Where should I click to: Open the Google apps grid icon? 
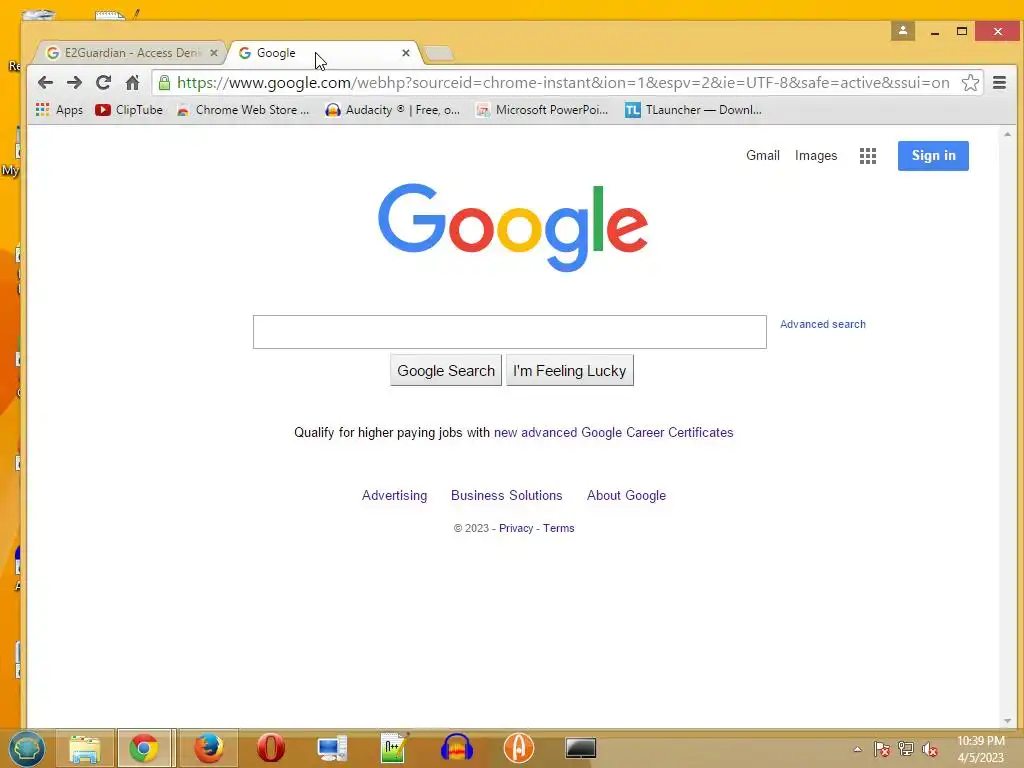[867, 155]
